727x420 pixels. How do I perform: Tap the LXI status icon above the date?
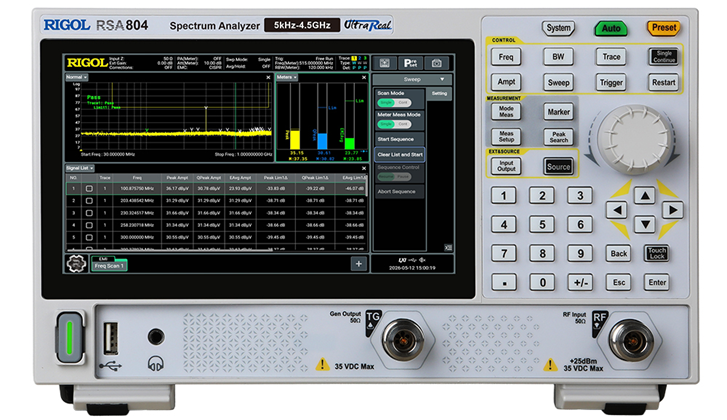(x=402, y=260)
